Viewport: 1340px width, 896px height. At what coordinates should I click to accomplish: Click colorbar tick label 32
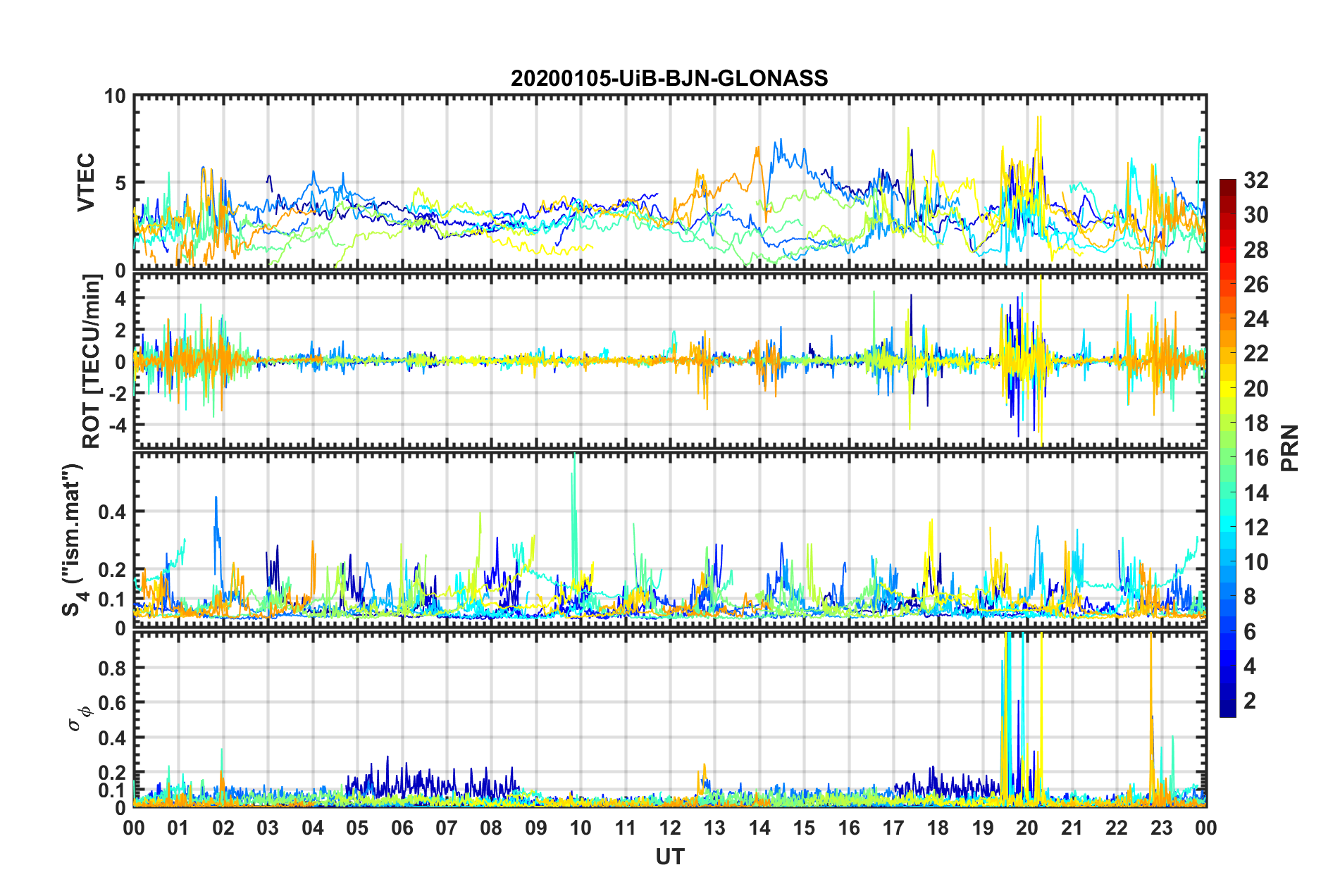1255,180
